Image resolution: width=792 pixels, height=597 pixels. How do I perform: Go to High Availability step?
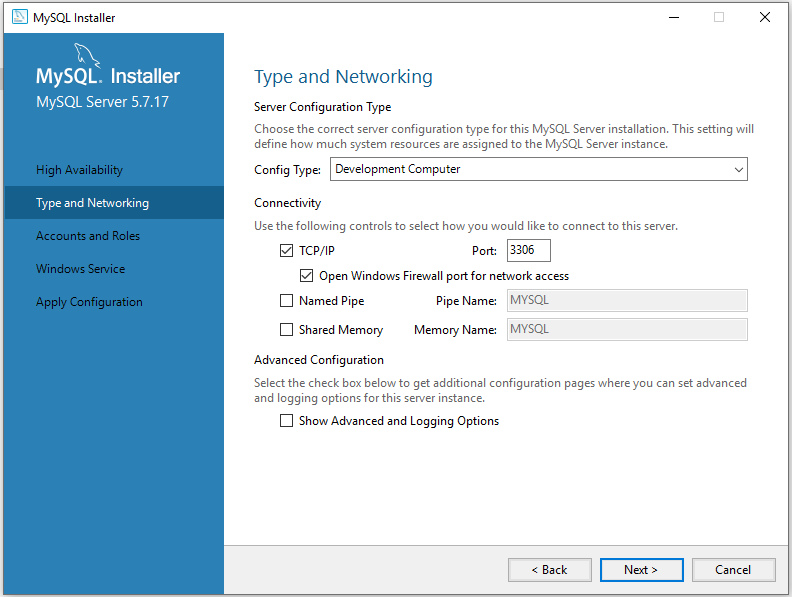(x=80, y=170)
